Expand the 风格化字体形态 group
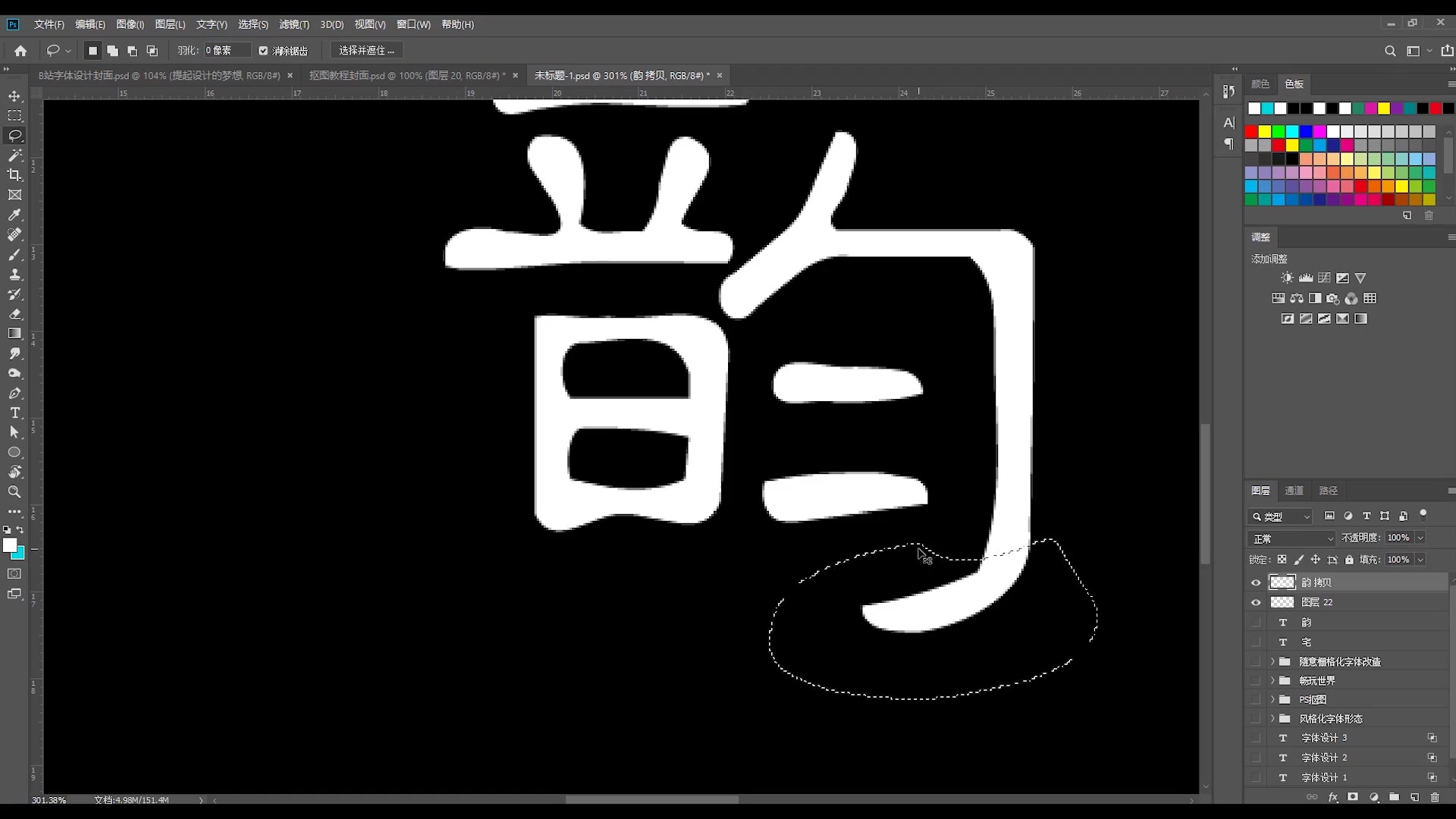The height and width of the screenshot is (819, 1456). pos(1272,718)
